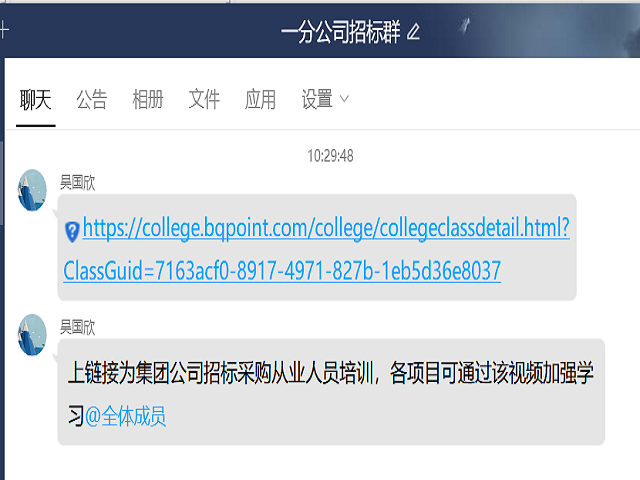640x480 pixels.
Task: Select the message about 招标采购从业人员培训
Action: coord(330,376)
